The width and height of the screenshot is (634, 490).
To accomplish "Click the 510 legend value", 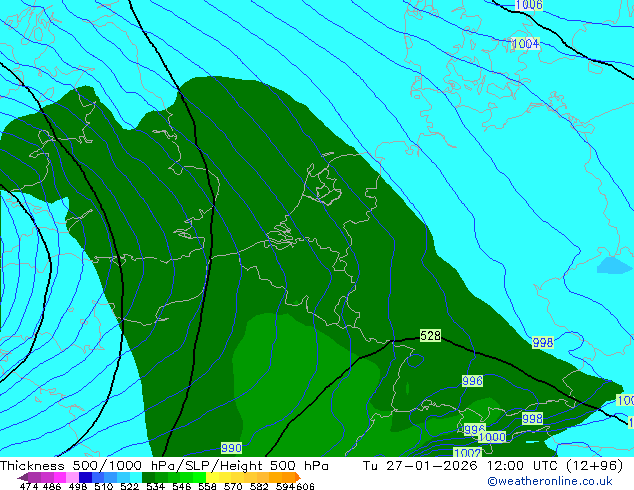I will point(104,486).
